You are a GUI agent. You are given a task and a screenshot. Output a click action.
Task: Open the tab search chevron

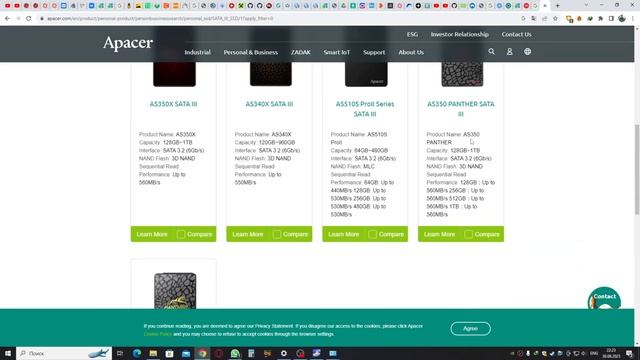pyautogui.click(x=586, y=5)
